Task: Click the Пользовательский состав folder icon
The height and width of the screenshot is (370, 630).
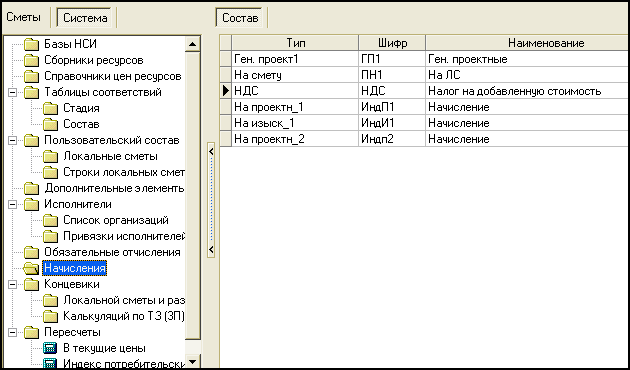Action: click(x=31, y=141)
